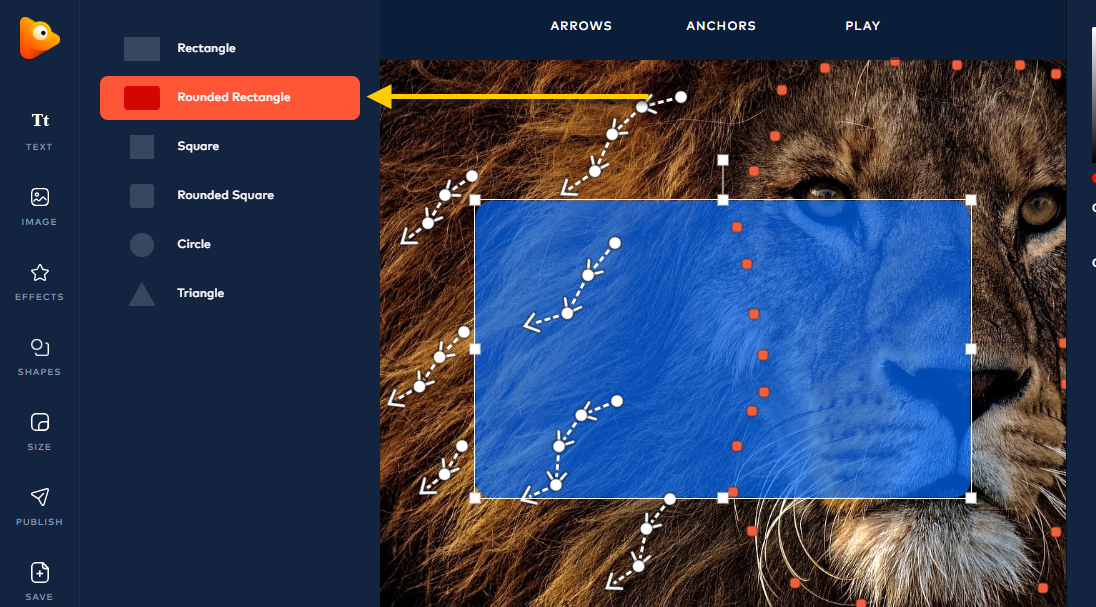This screenshot has height=607, width=1096.
Task: Pick the Square shape from the list
Action: tap(230, 146)
